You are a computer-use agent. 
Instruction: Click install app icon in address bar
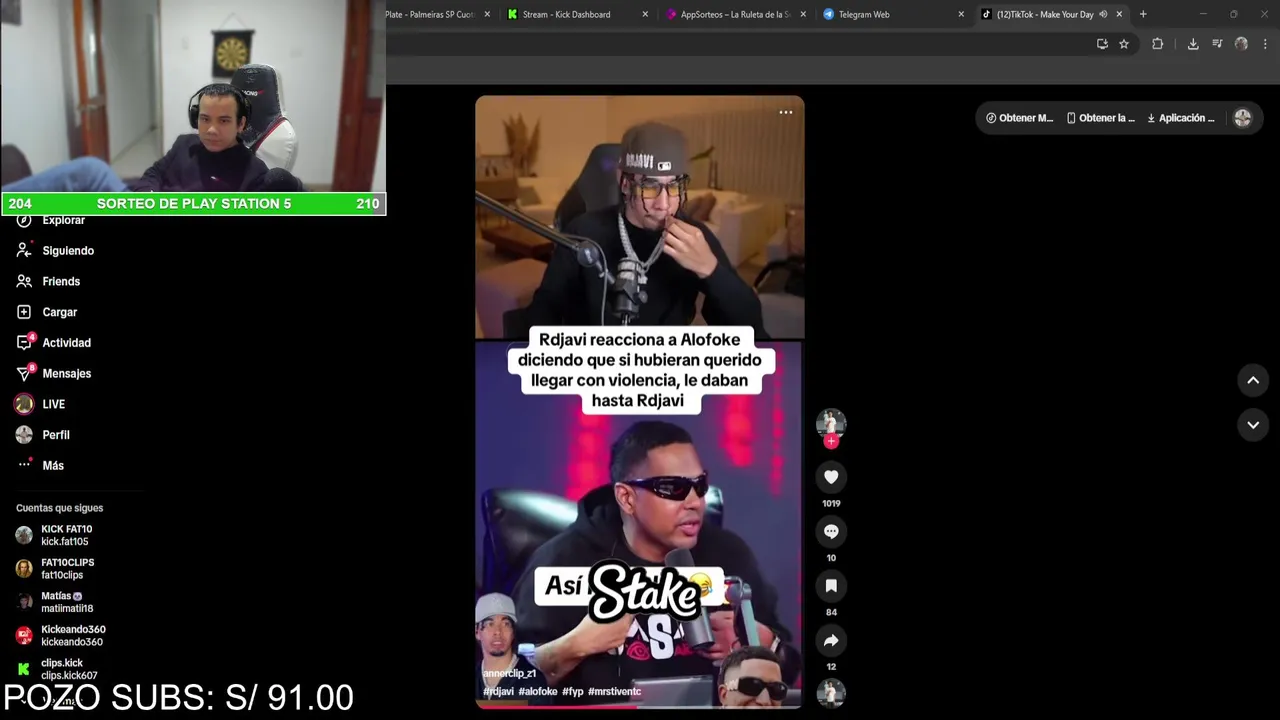tap(1102, 44)
